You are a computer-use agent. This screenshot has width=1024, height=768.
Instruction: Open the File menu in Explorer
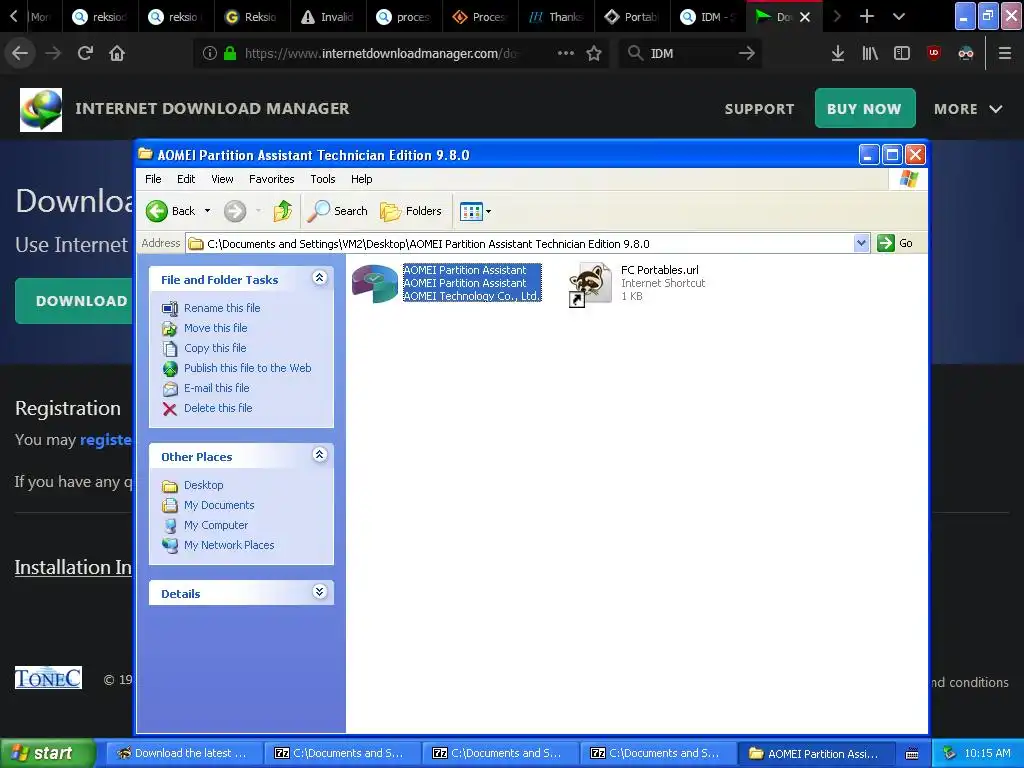point(153,179)
